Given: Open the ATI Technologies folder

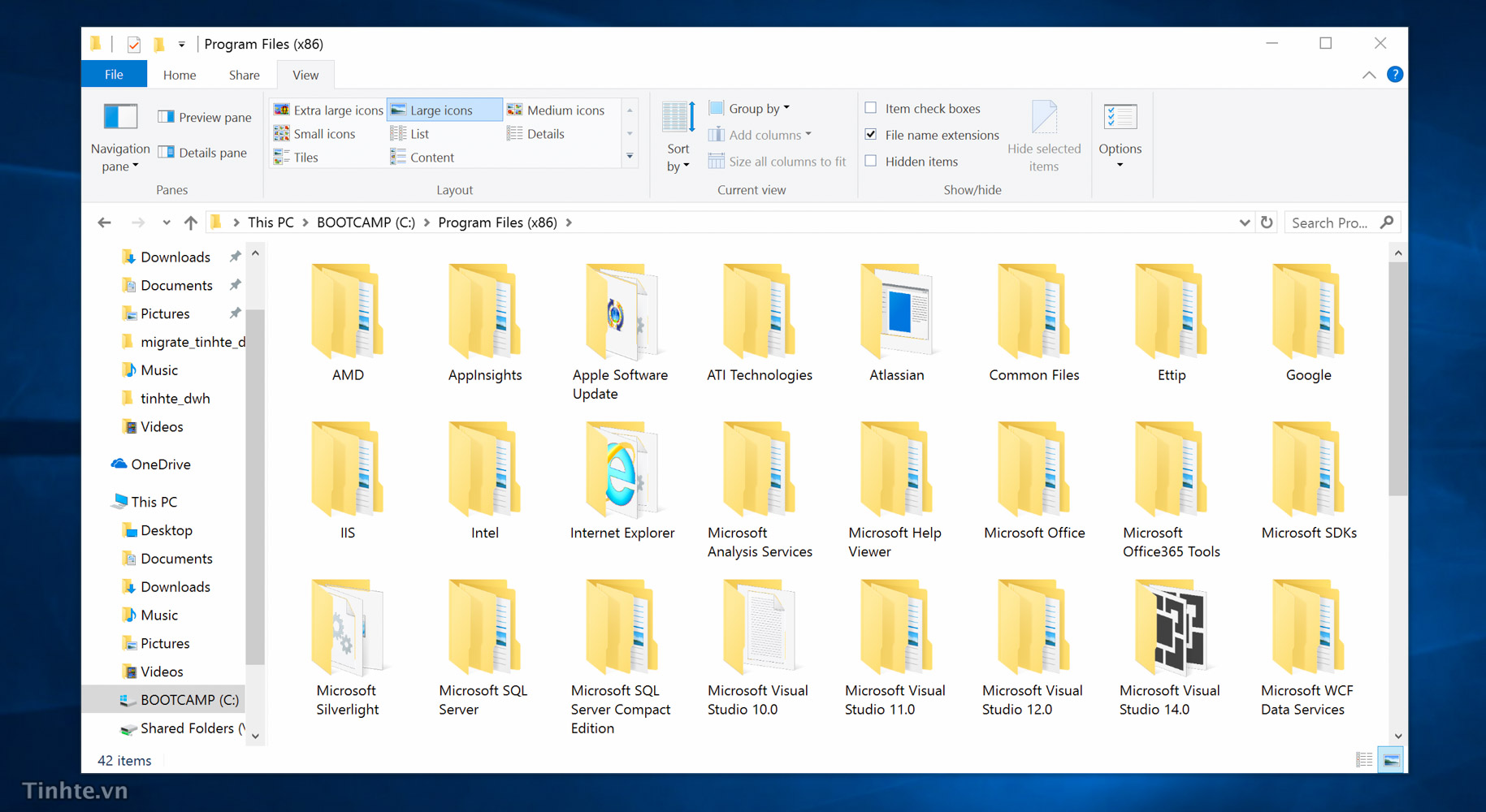Looking at the screenshot, I should (759, 323).
